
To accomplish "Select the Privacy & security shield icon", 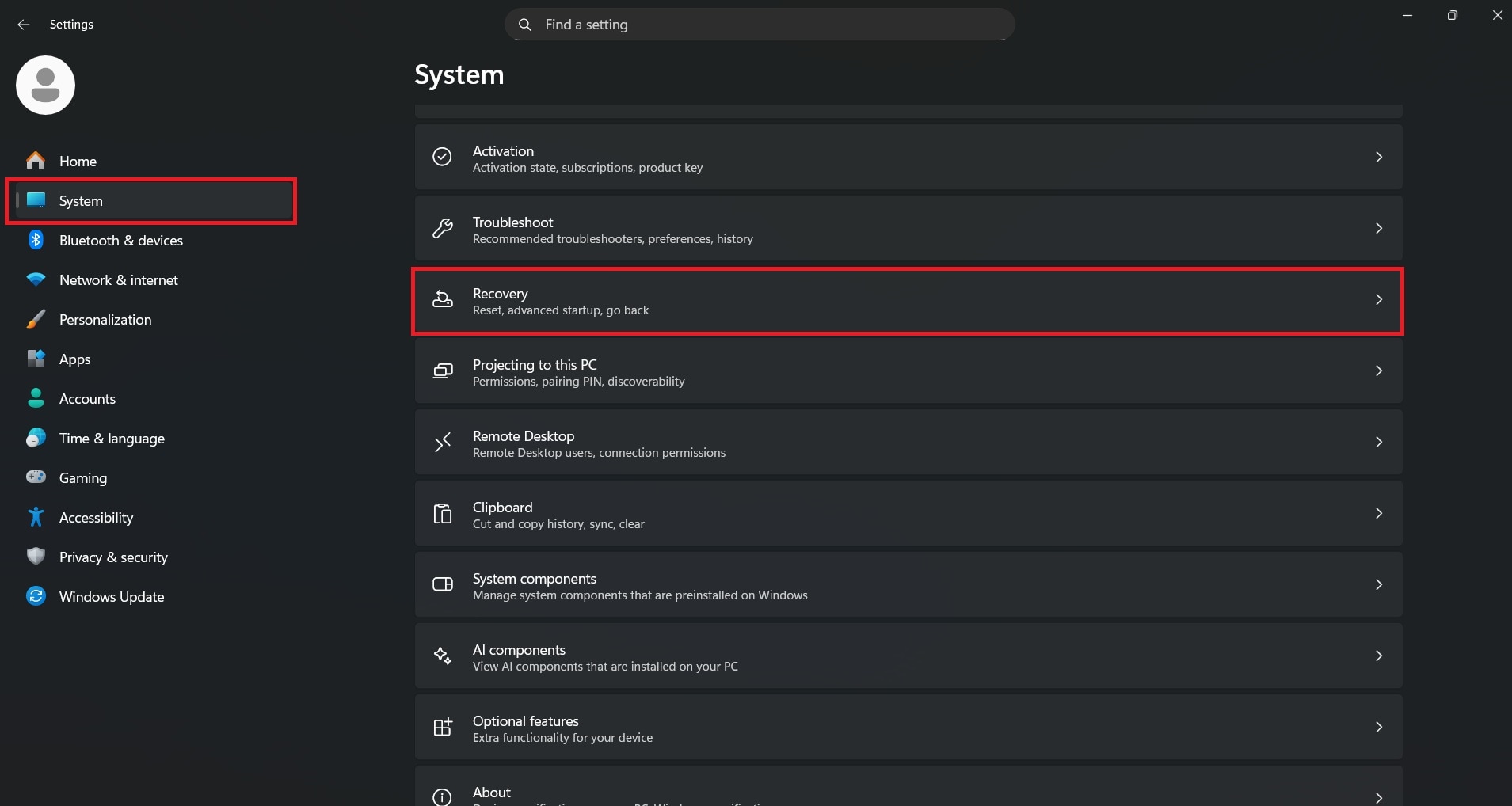I will [x=36, y=557].
